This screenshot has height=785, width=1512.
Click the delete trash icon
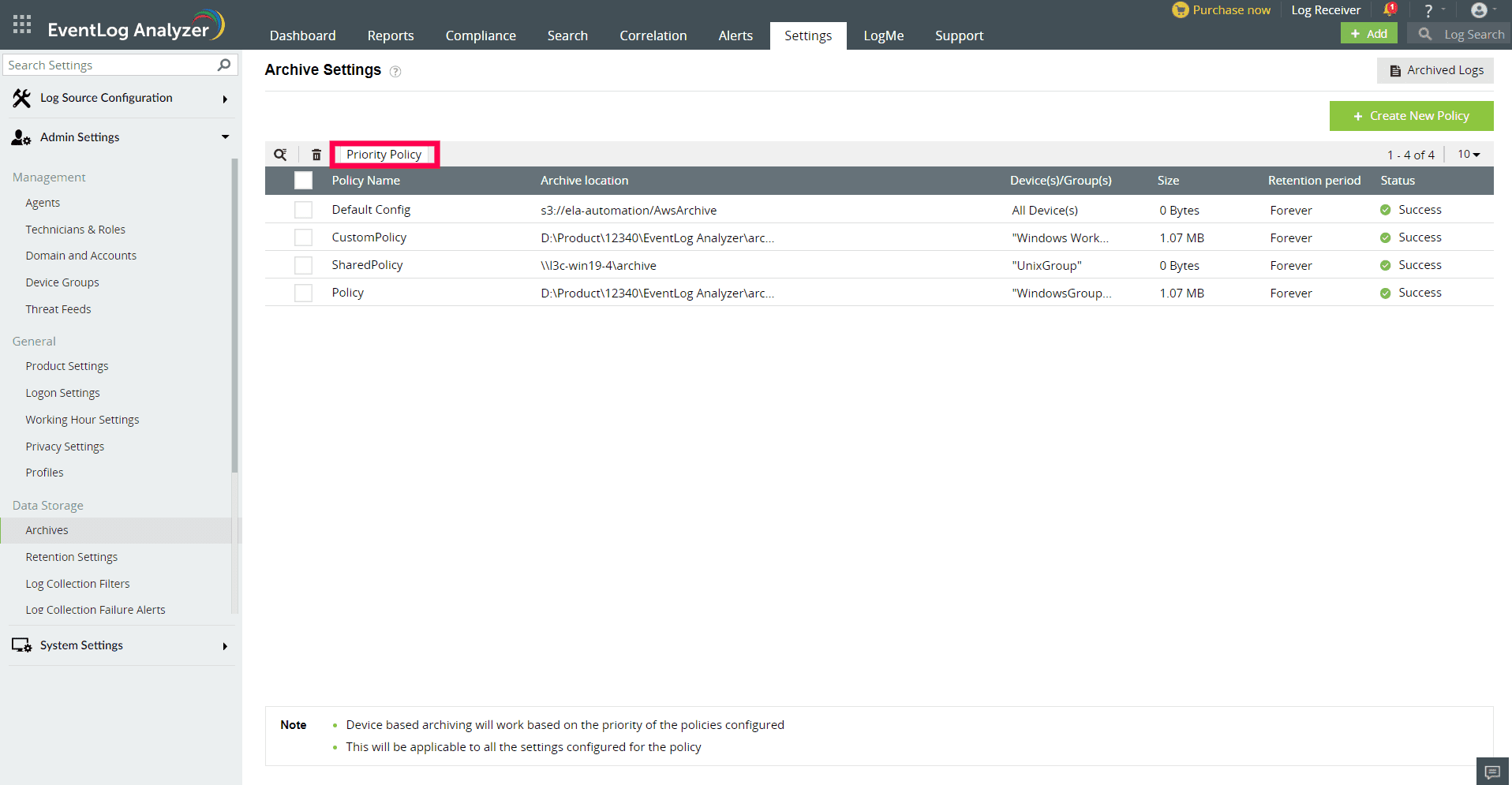[316, 155]
